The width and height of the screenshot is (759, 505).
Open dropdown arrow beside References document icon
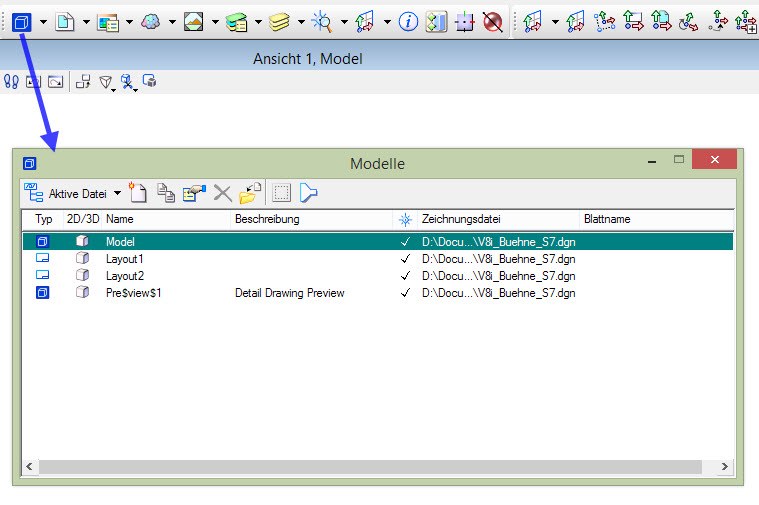(86, 22)
